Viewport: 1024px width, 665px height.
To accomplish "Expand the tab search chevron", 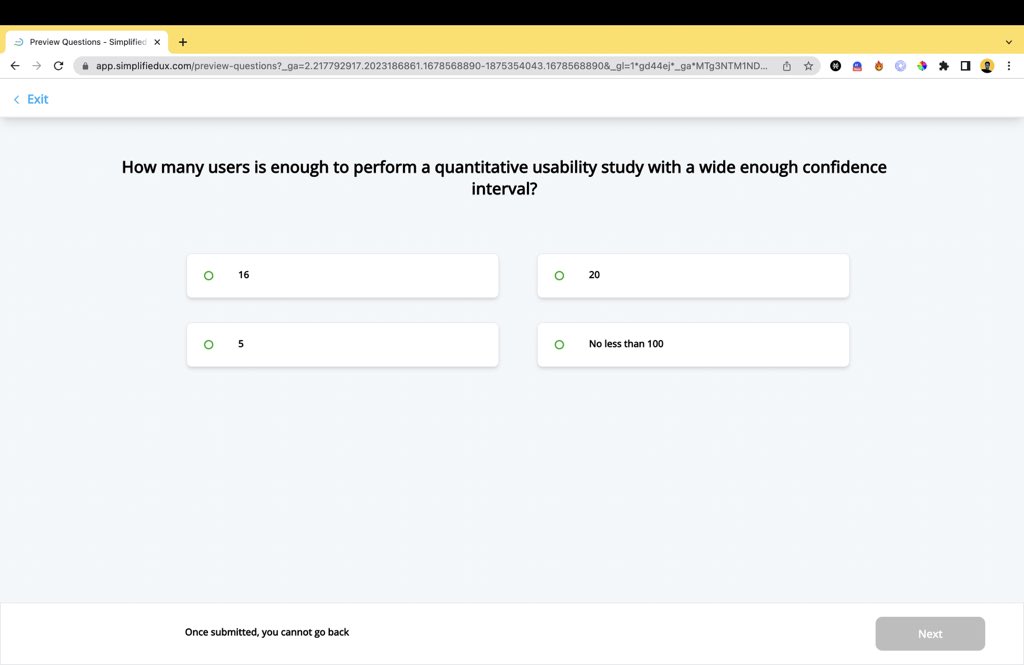I will 1009,41.
